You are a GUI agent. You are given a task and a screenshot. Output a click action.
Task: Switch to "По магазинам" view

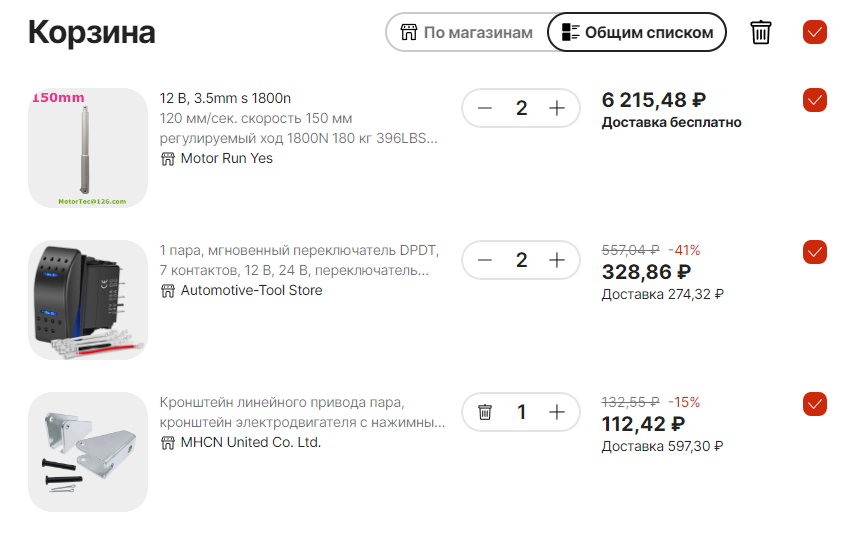click(467, 32)
